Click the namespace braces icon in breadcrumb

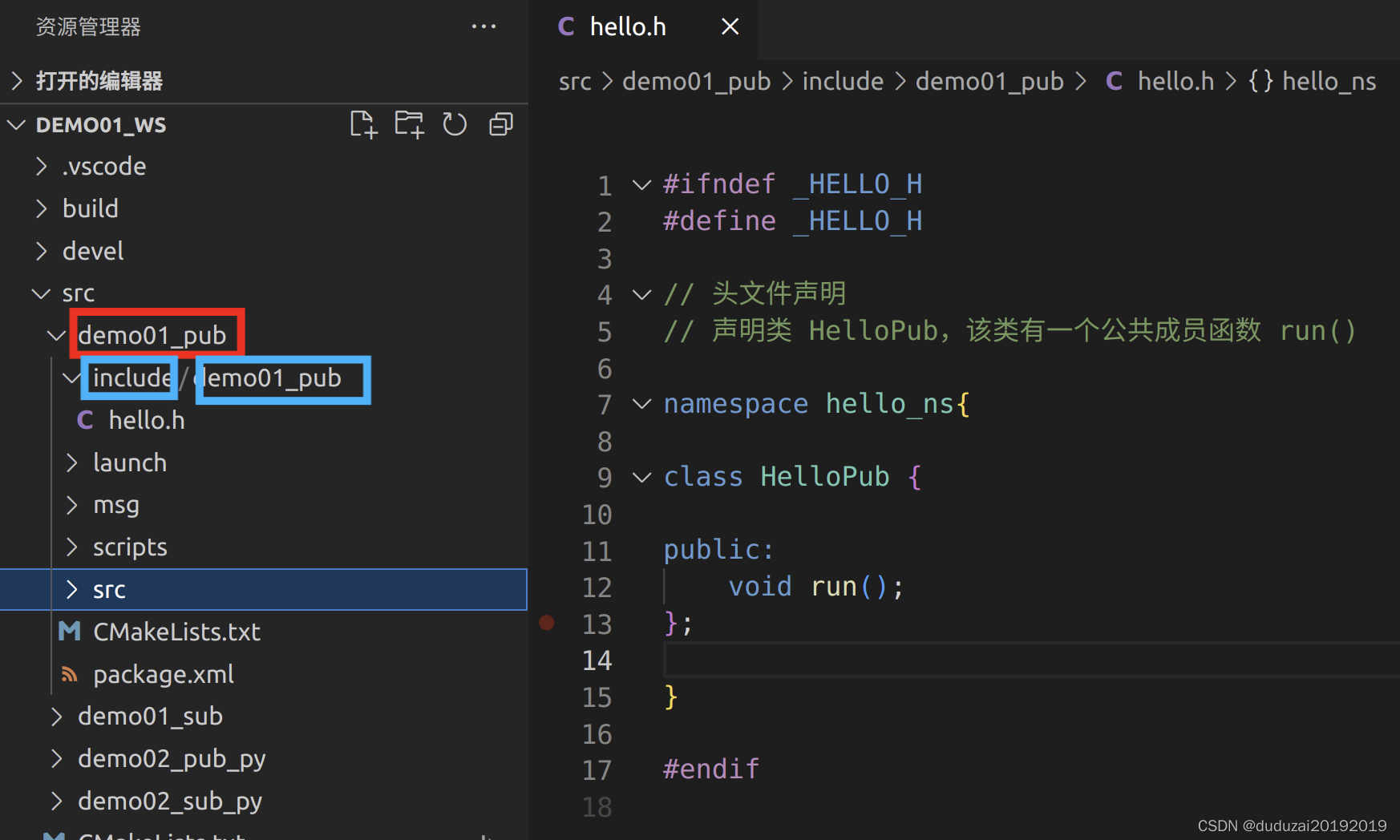point(1260,81)
